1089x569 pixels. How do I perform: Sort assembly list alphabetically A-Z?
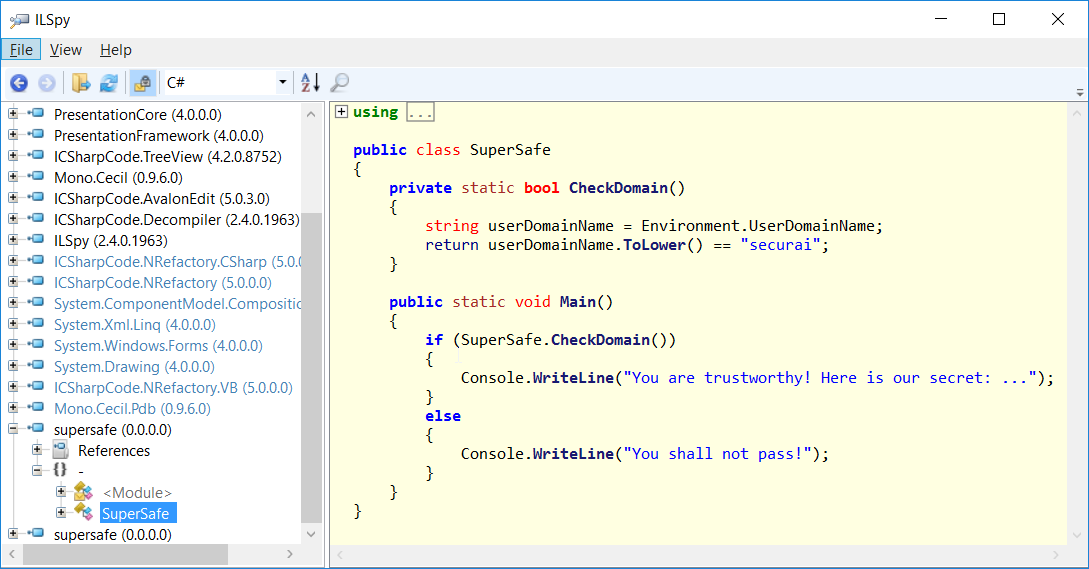coord(310,83)
